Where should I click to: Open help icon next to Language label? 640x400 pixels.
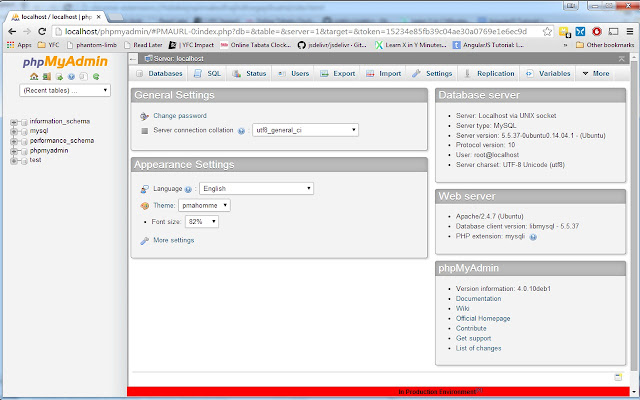click(188, 189)
